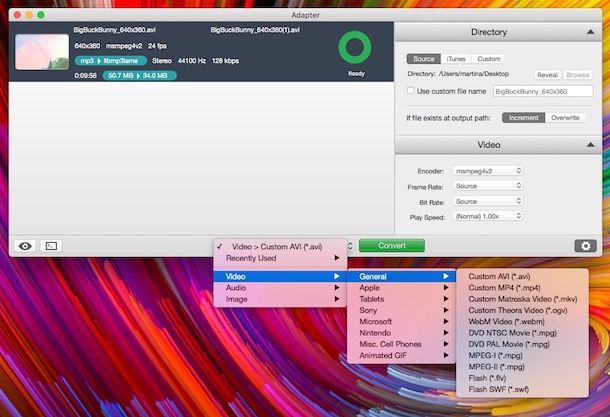
Task: Choose Overwrite for existing files
Action: pyautogui.click(x=565, y=117)
